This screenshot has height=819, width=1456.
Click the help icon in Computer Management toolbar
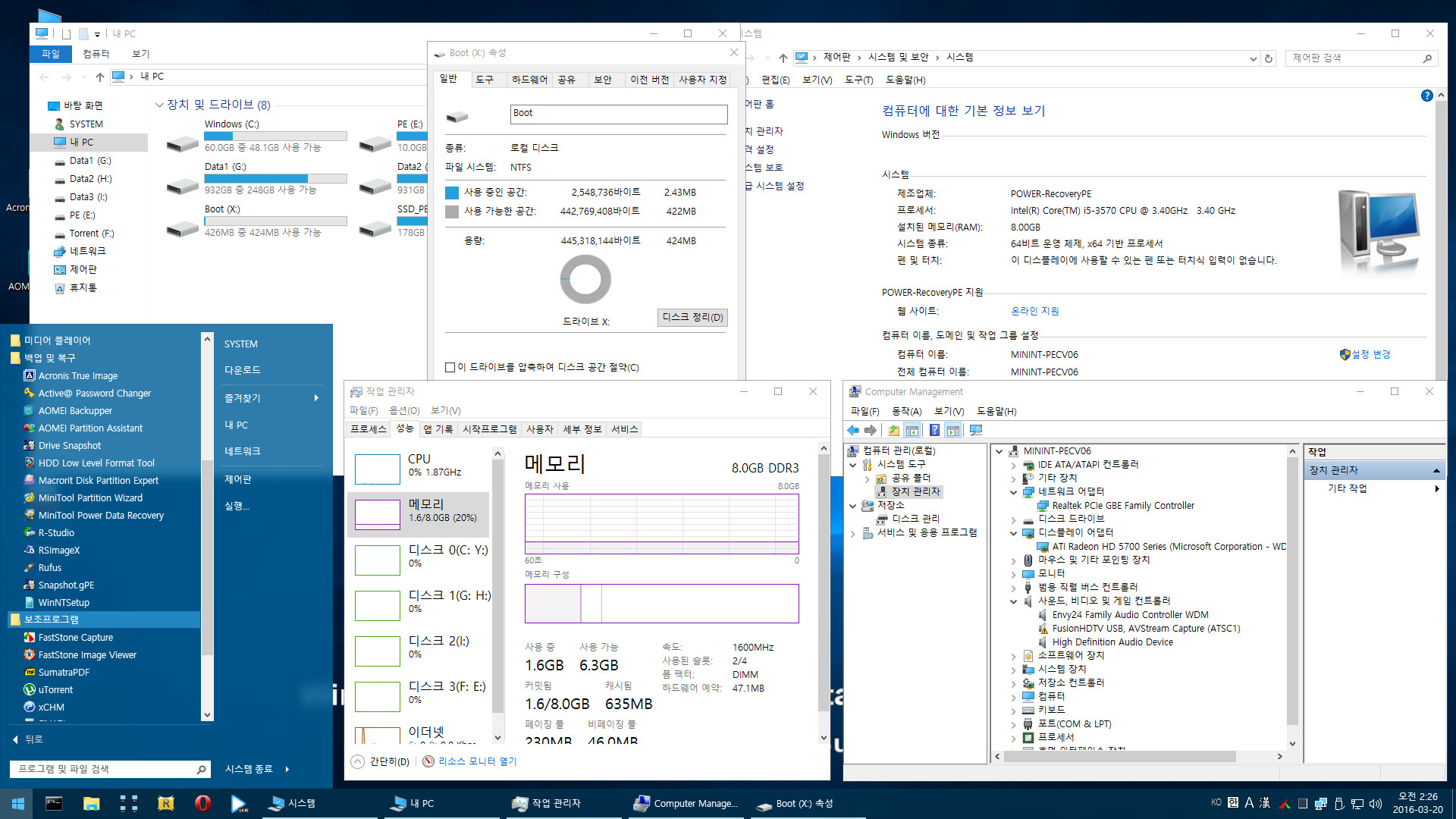click(934, 431)
